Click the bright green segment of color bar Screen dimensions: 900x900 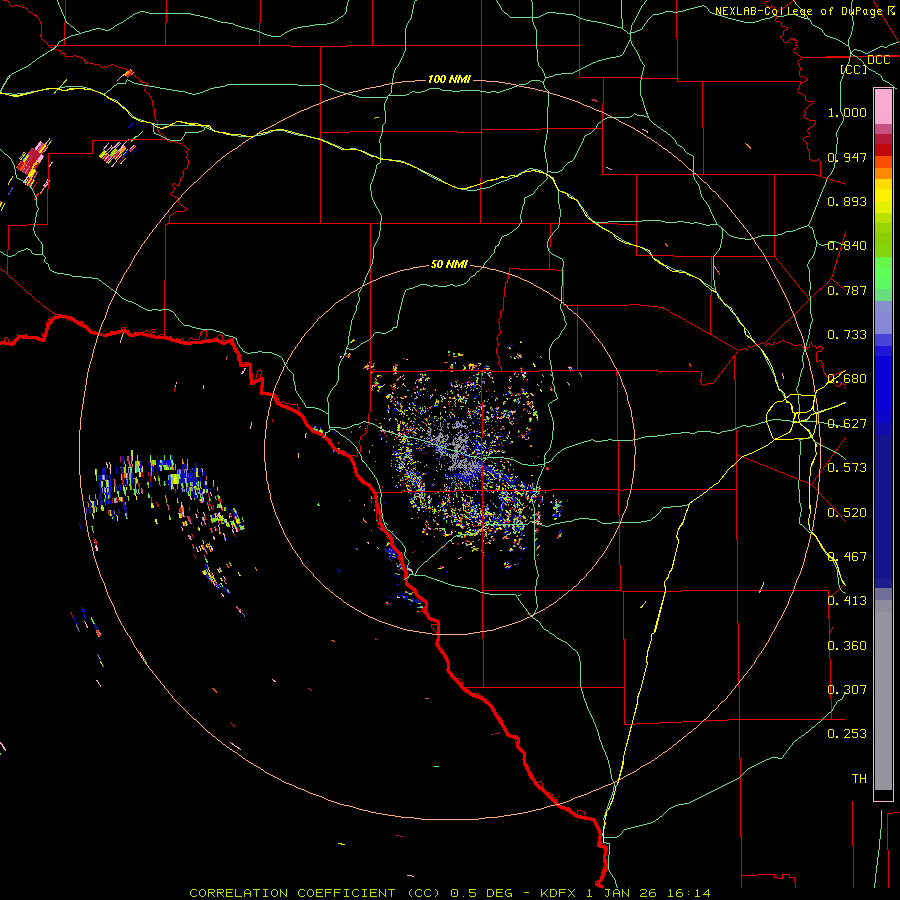[883, 273]
